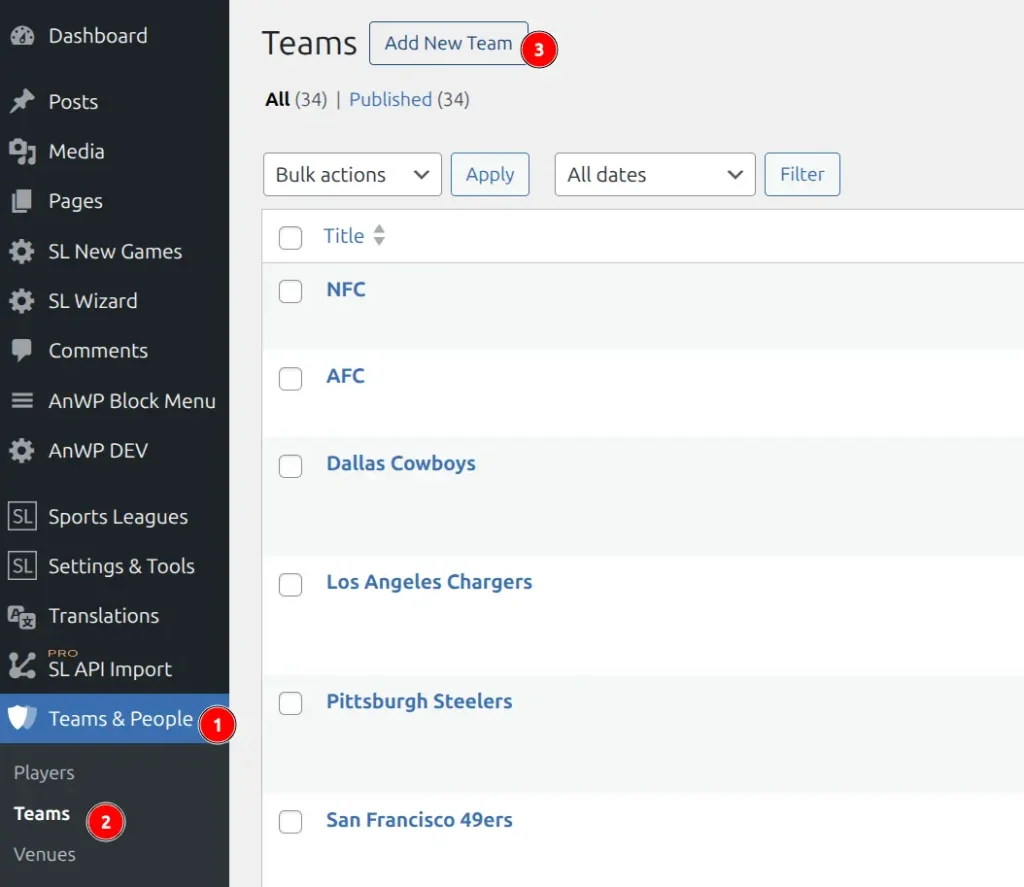Click the Media library icon
Viewport: 1024px width, 887px height.
coord(22,152)
